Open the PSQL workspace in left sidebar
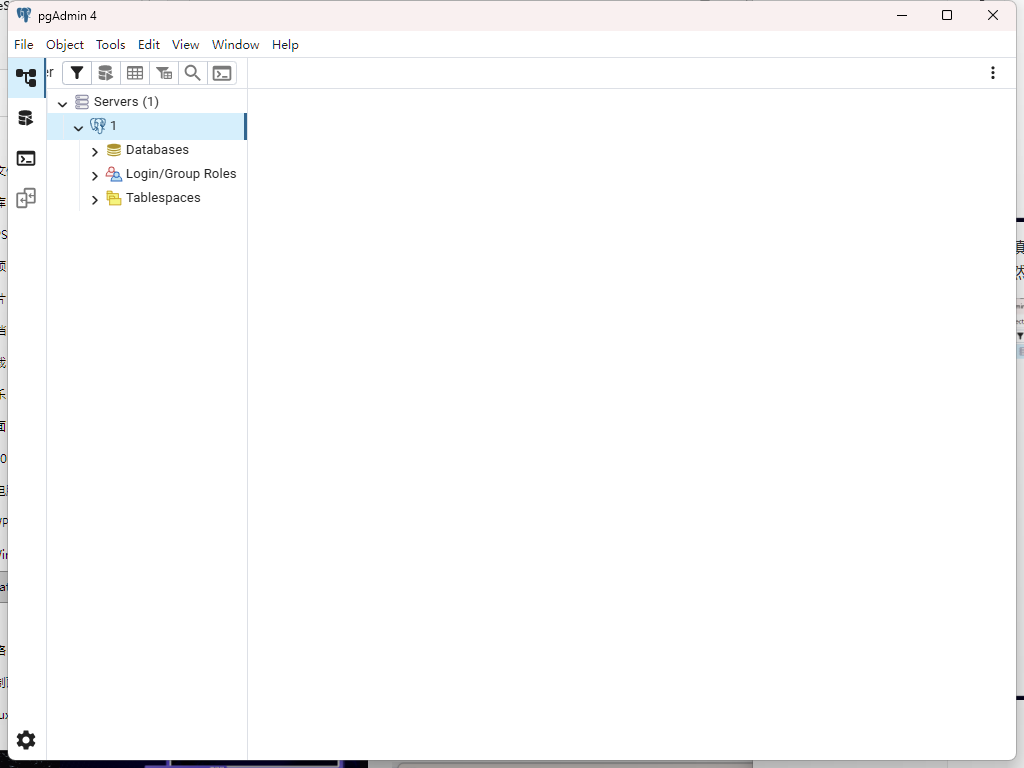This screenshot has height=768, width=1024. pos(26,158)
